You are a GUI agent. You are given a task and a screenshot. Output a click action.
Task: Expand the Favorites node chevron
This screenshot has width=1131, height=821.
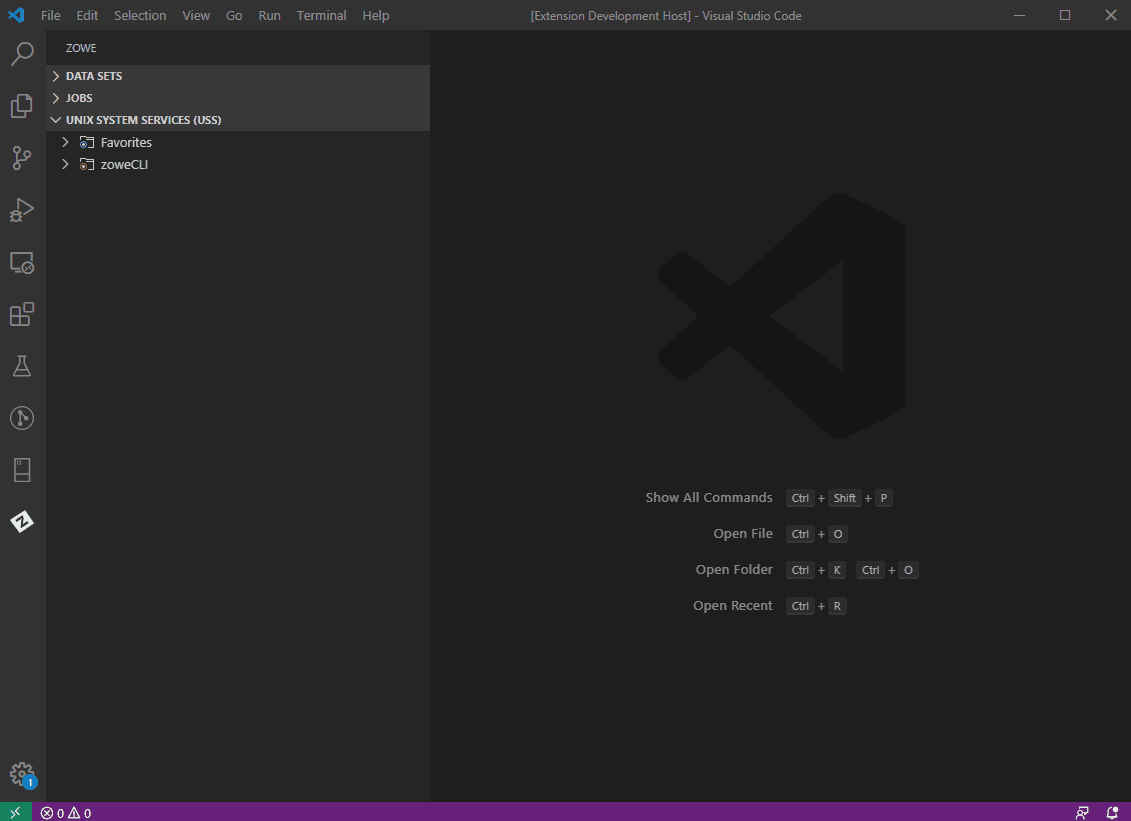(x=66, y=142)
